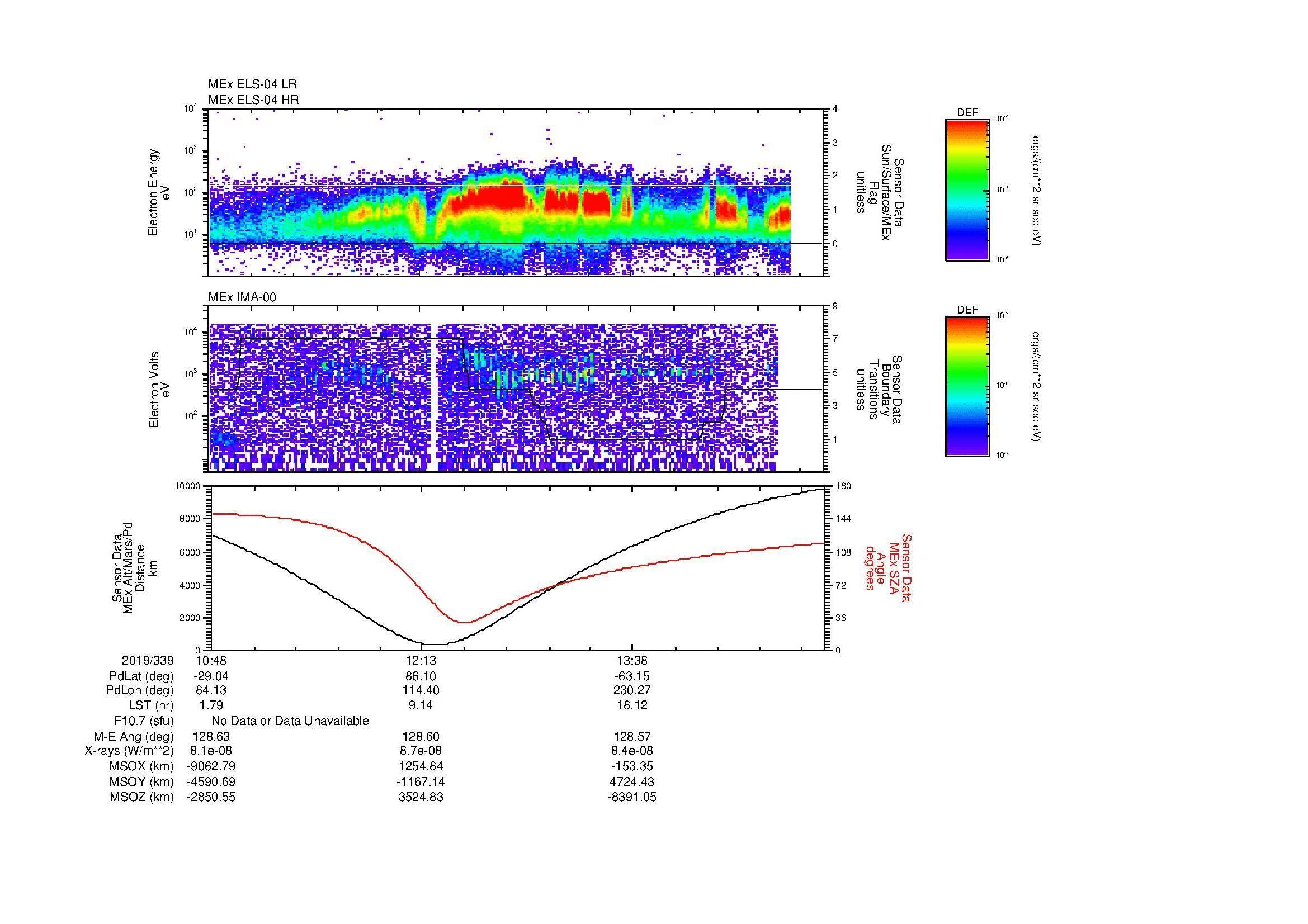1308x924 pixels.
Task: Click the 'MSOX (km)' row label
Action: [x=141, y=766]
